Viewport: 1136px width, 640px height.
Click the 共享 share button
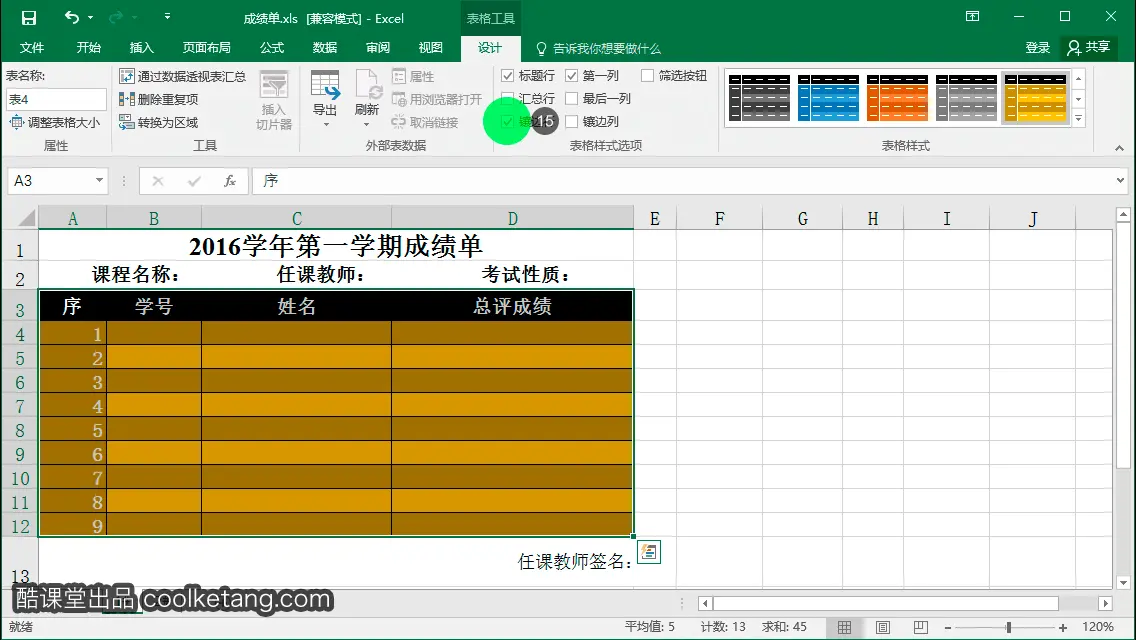(1089, 48)
